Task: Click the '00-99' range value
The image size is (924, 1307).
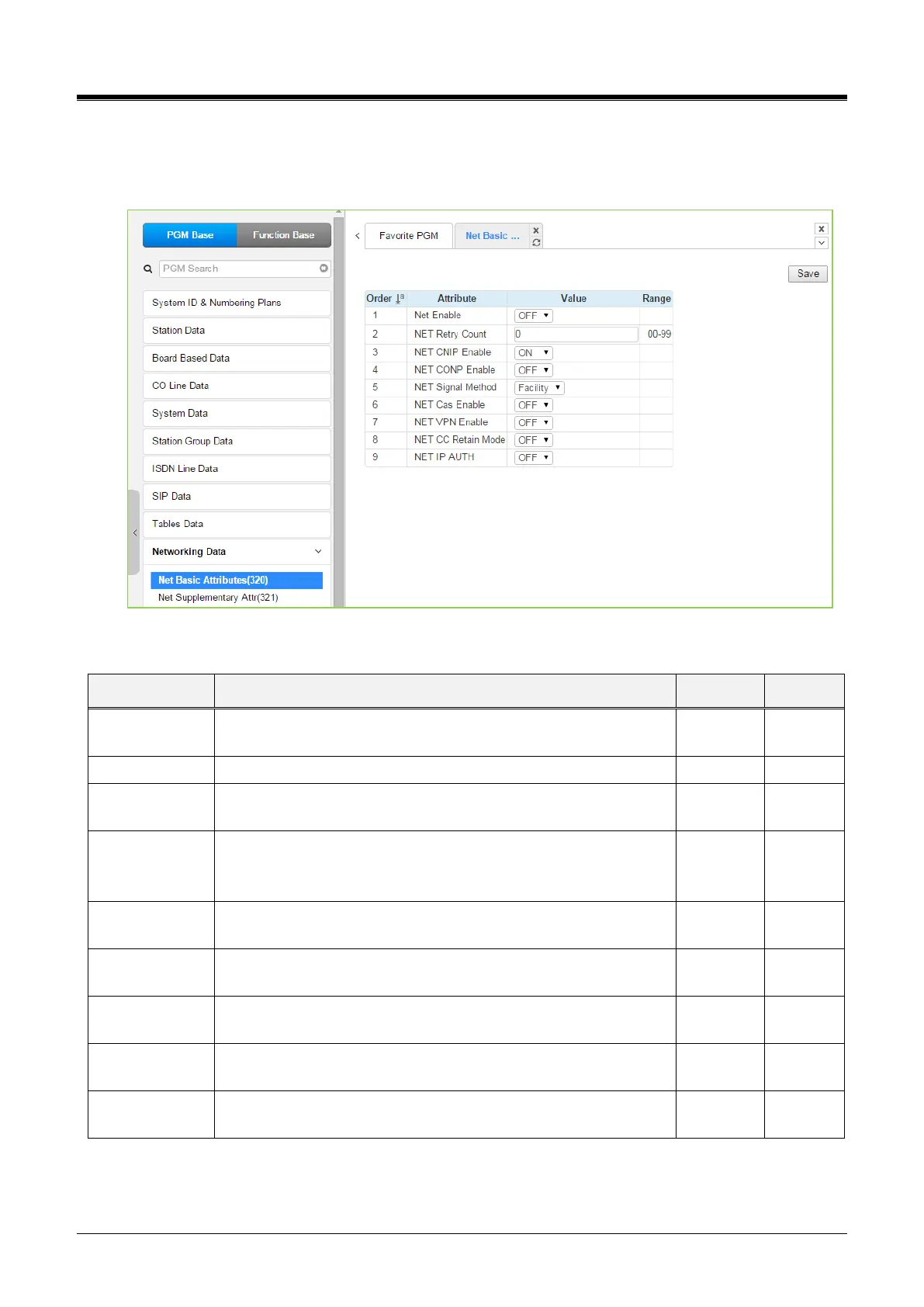Action: [x=659, y=335]
